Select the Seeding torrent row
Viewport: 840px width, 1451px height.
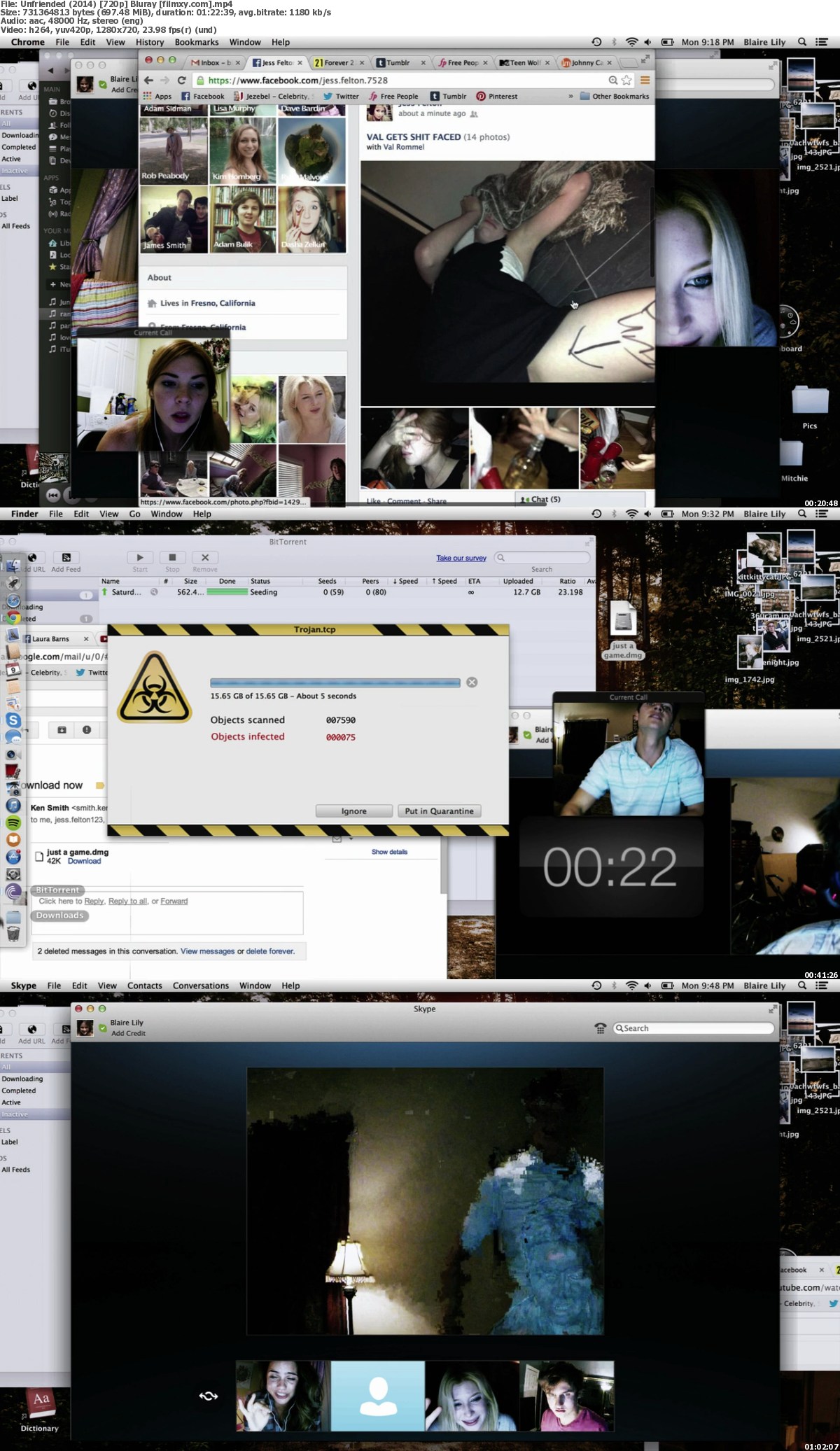point(346,592)
